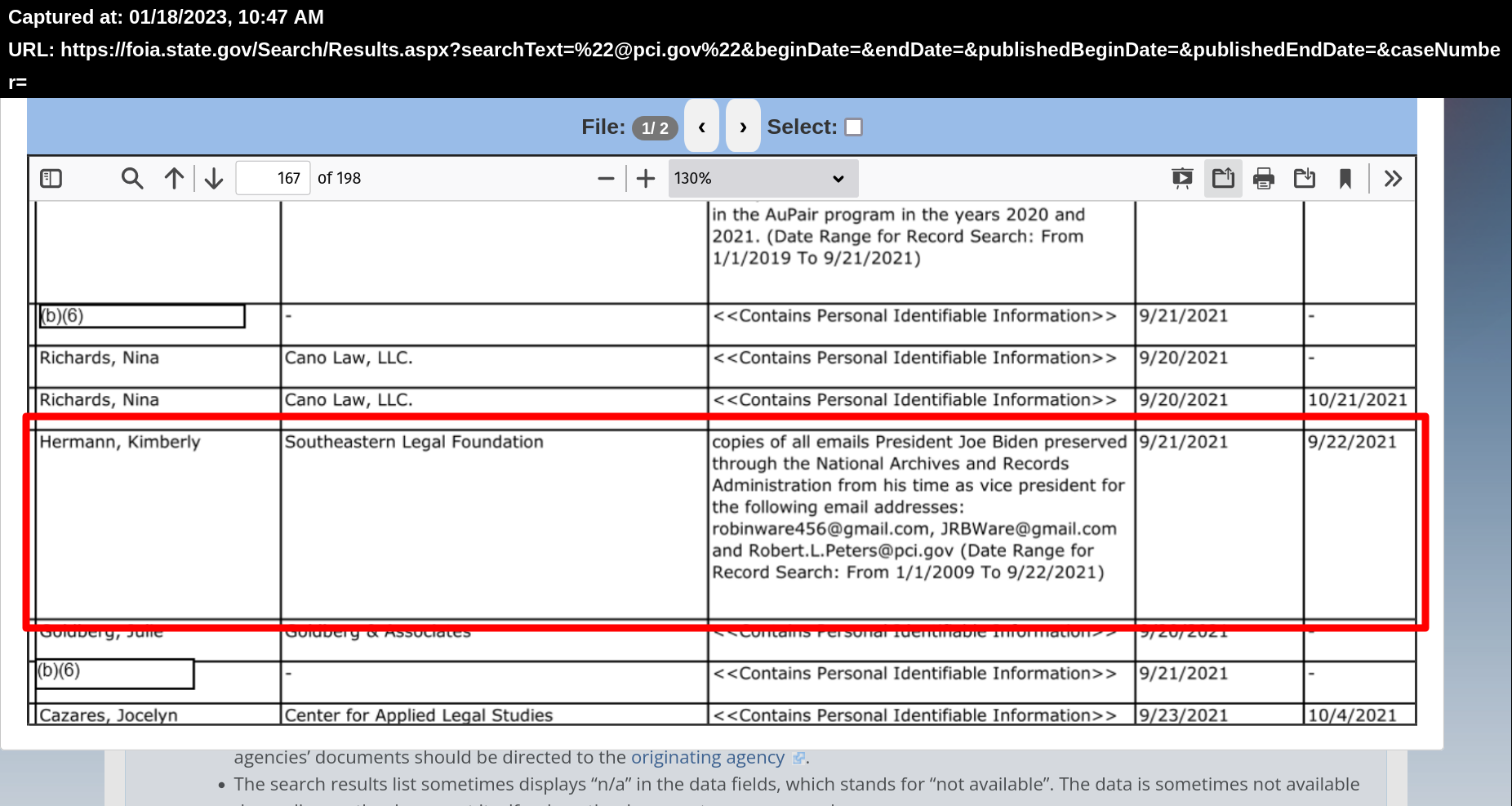Screen dimensions: 1512x806
Task: Expand the additional tools menu
Action: click(1393, 178)
